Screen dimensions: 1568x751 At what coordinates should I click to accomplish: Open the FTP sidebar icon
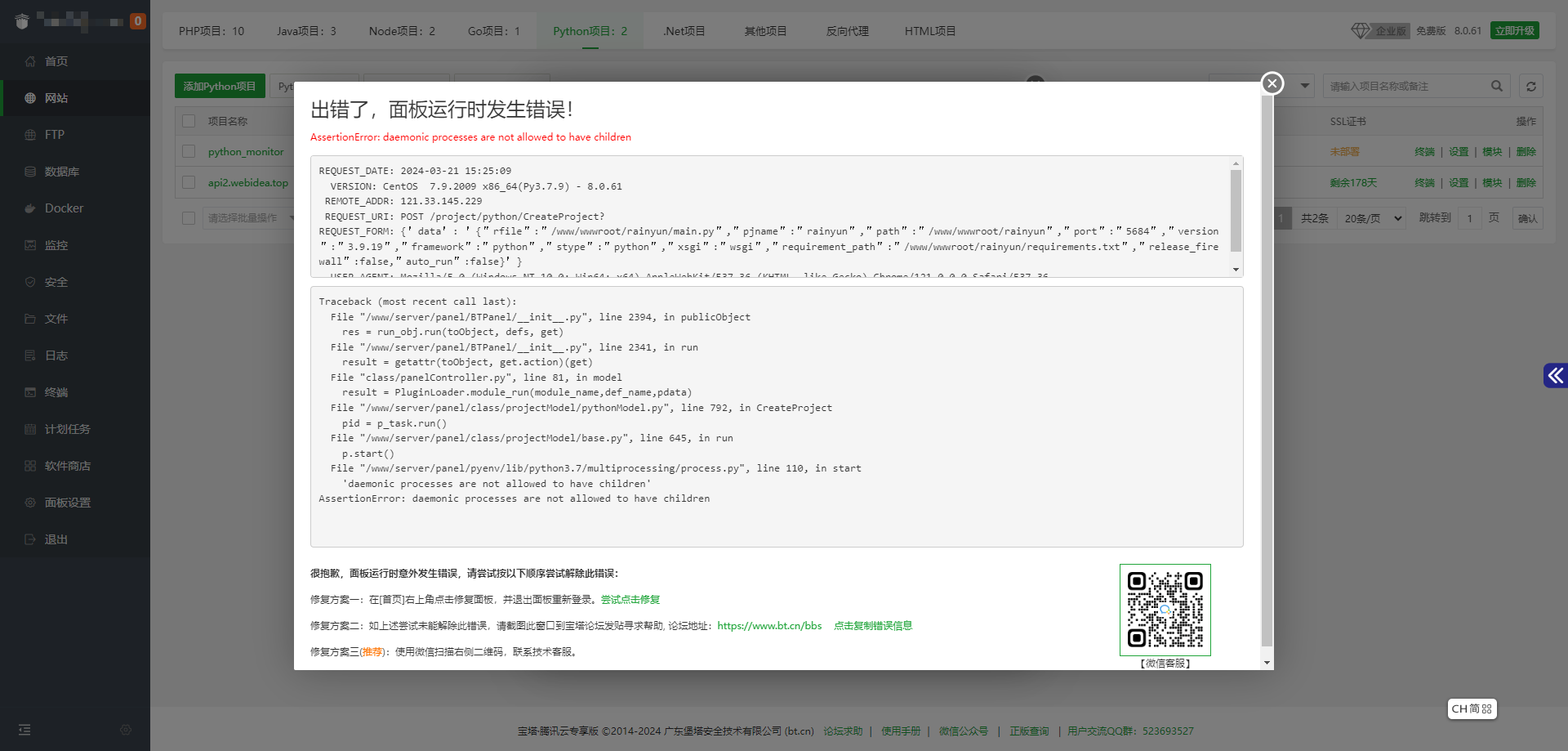30,135
